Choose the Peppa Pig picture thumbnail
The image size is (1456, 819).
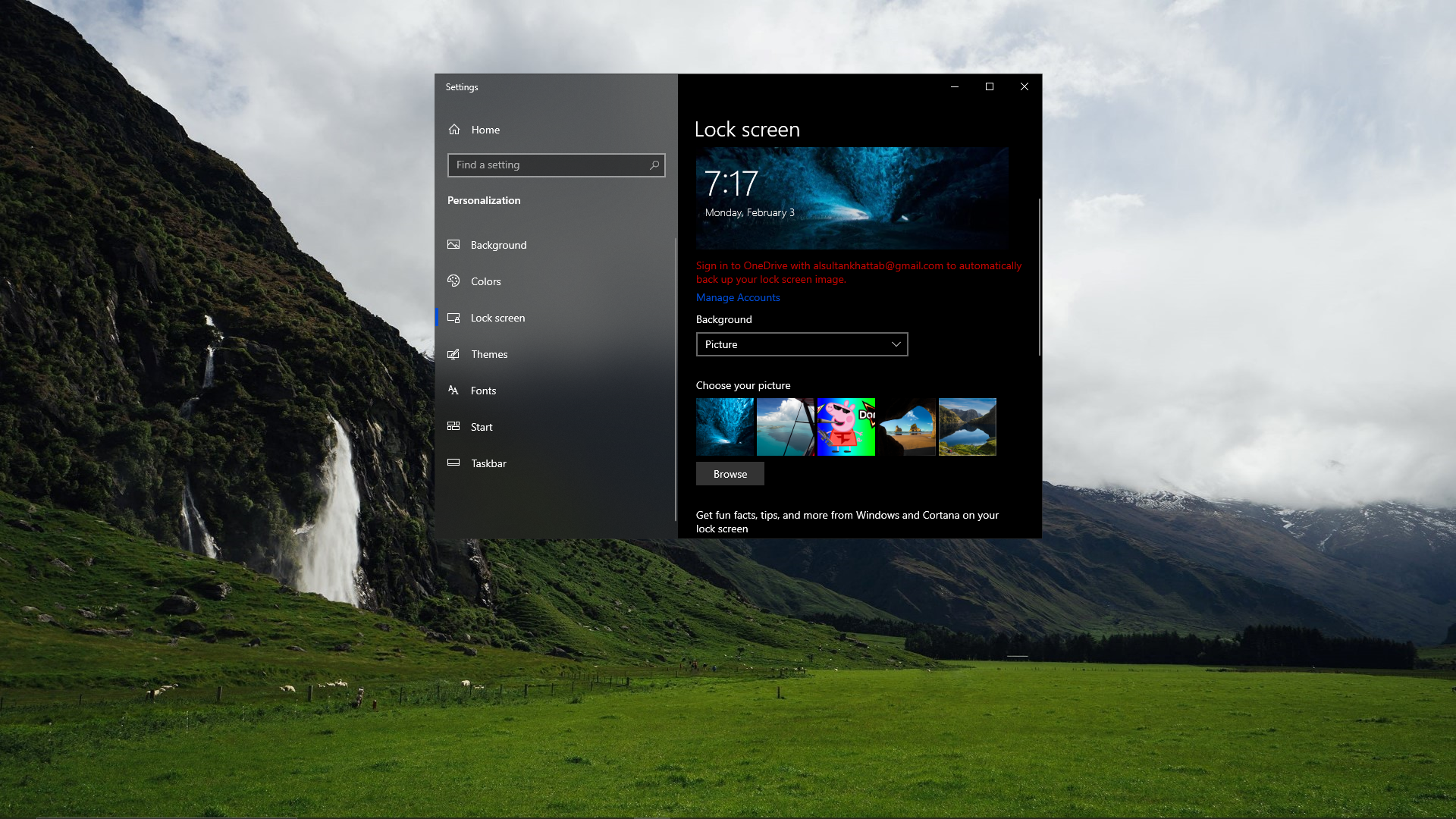tap(846, 427)
